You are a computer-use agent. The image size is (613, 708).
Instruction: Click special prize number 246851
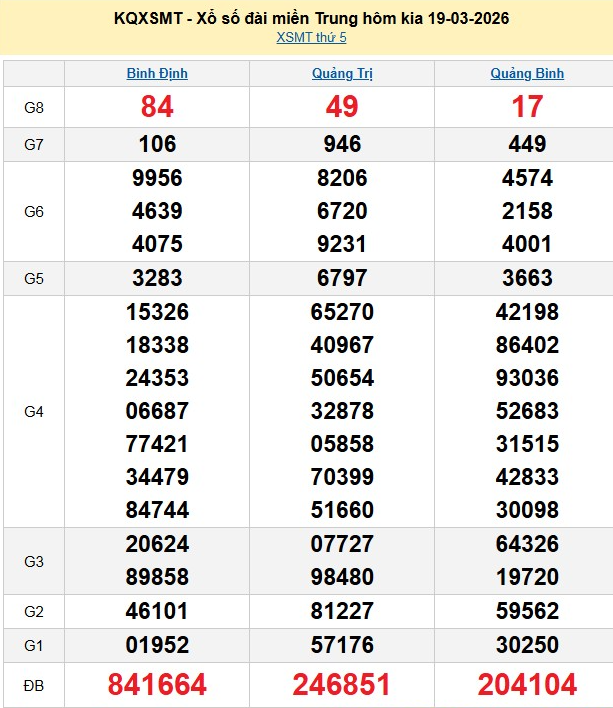(x=342, y=684)
